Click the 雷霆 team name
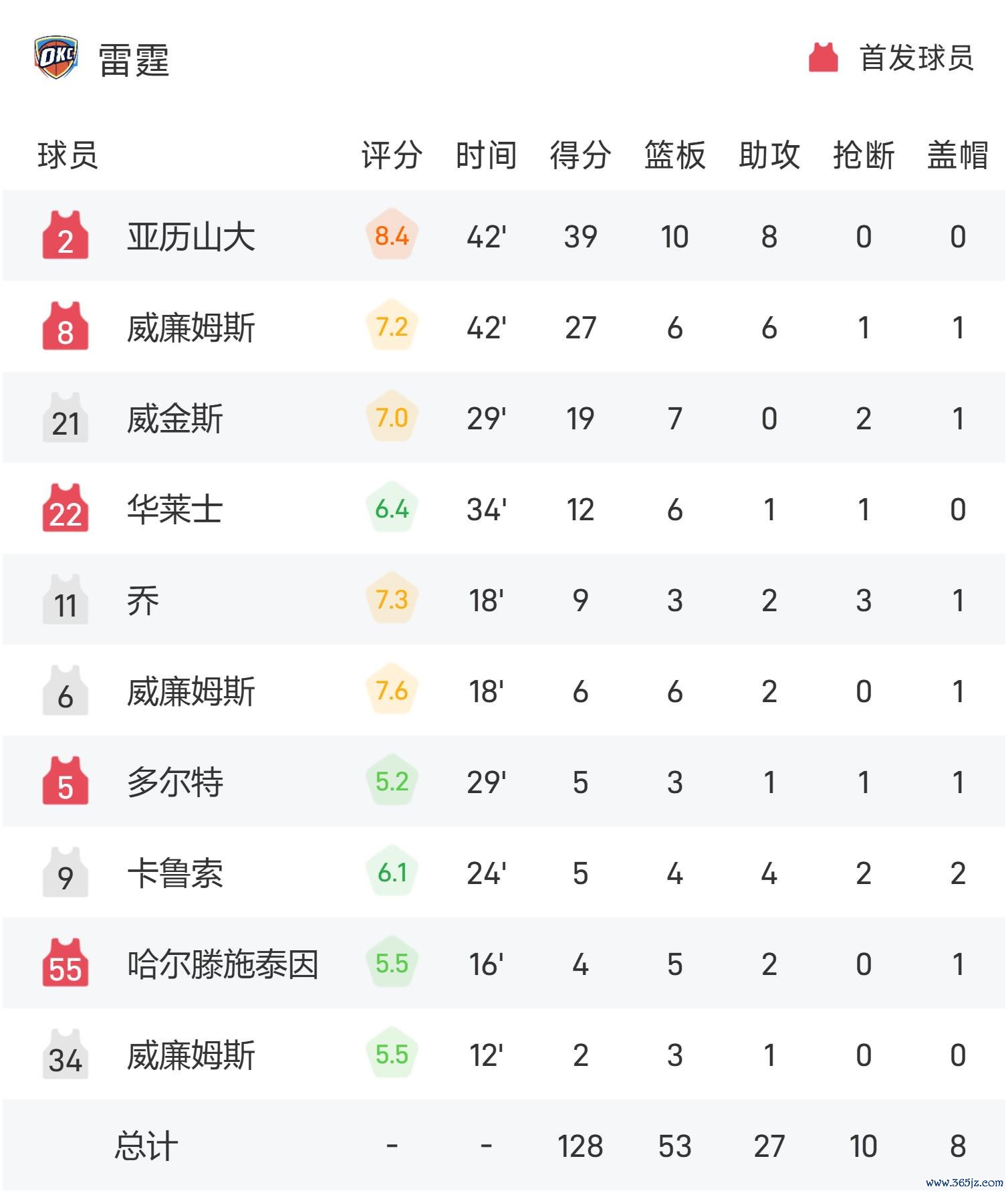1008x1193 pixels. click(134, 60)
